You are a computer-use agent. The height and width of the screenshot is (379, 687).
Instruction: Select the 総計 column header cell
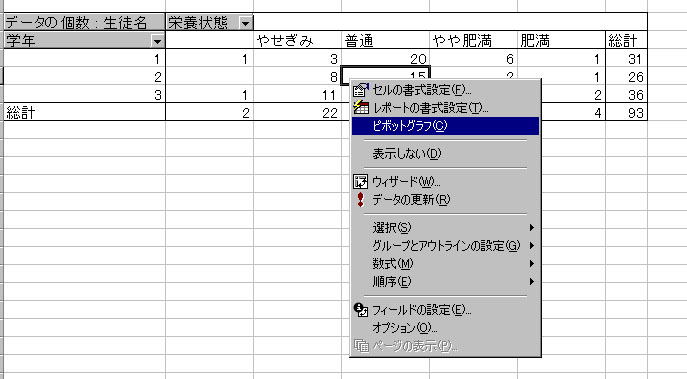point(626,40)
